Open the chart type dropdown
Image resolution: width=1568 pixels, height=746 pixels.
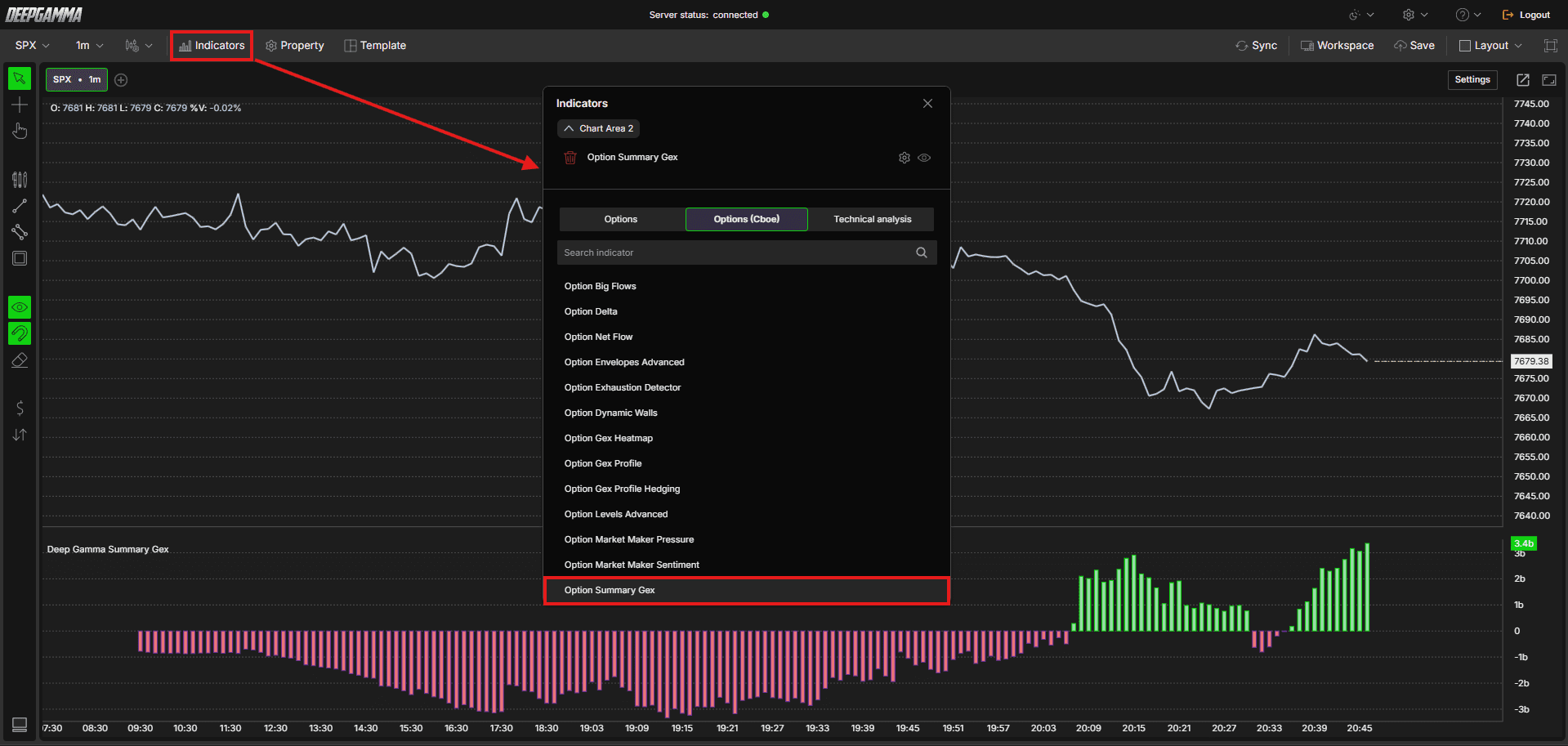click(139, 46)
